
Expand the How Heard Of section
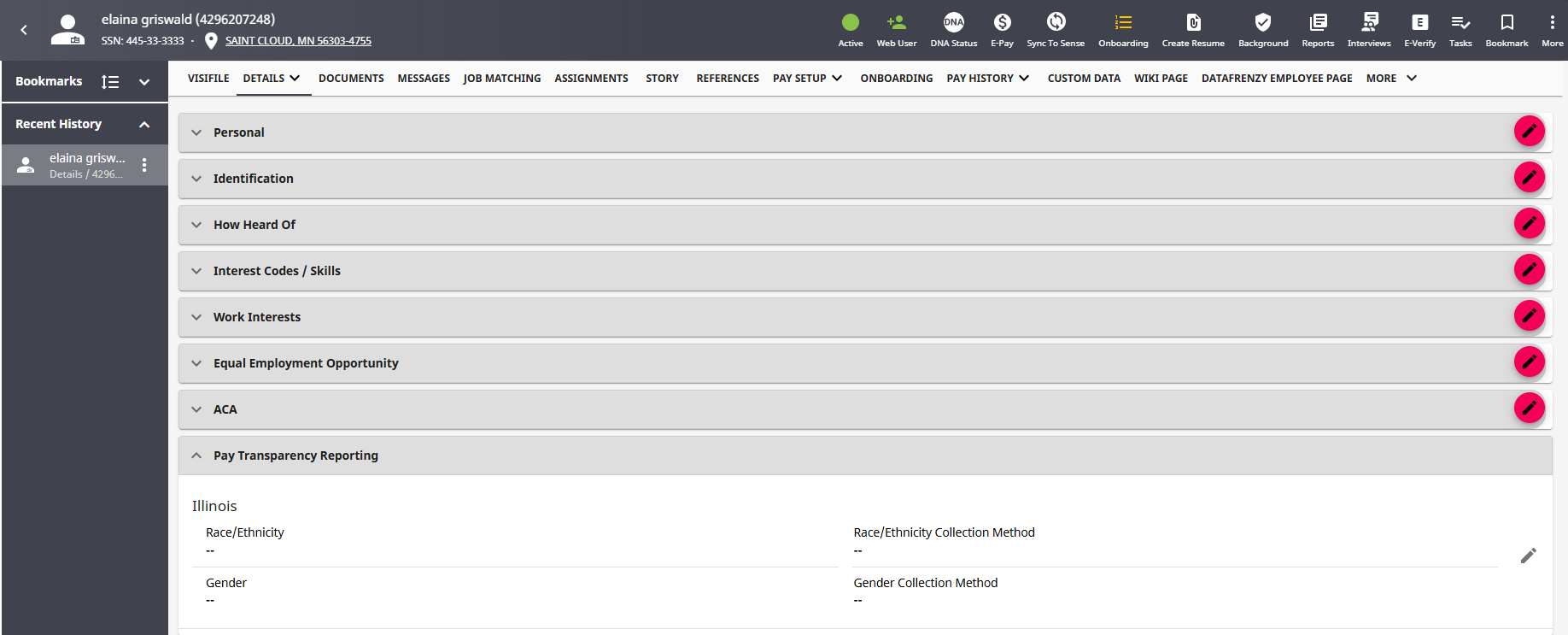coord(196,225)
